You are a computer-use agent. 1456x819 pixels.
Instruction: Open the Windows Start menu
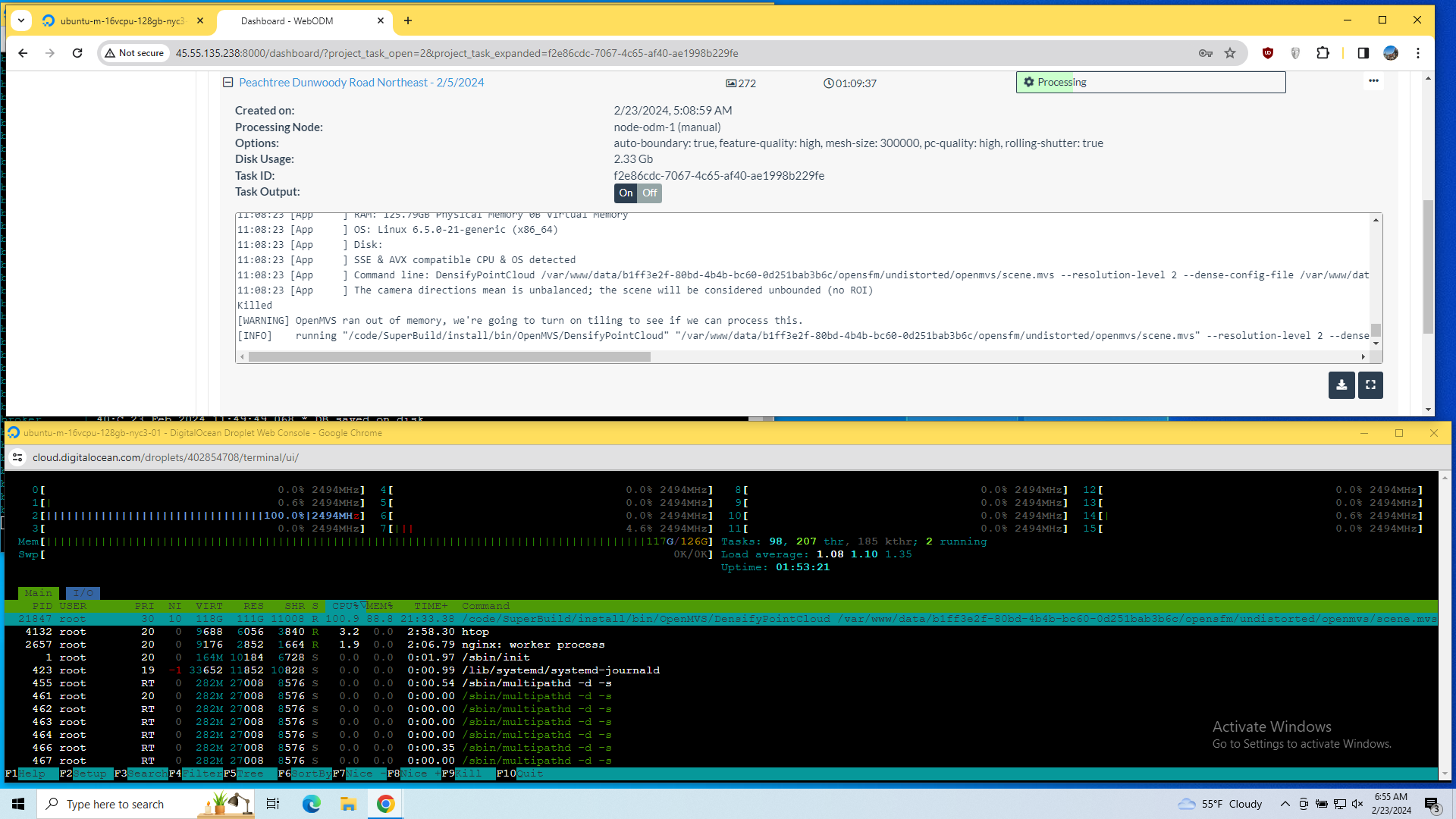click(x=18, y=804)
